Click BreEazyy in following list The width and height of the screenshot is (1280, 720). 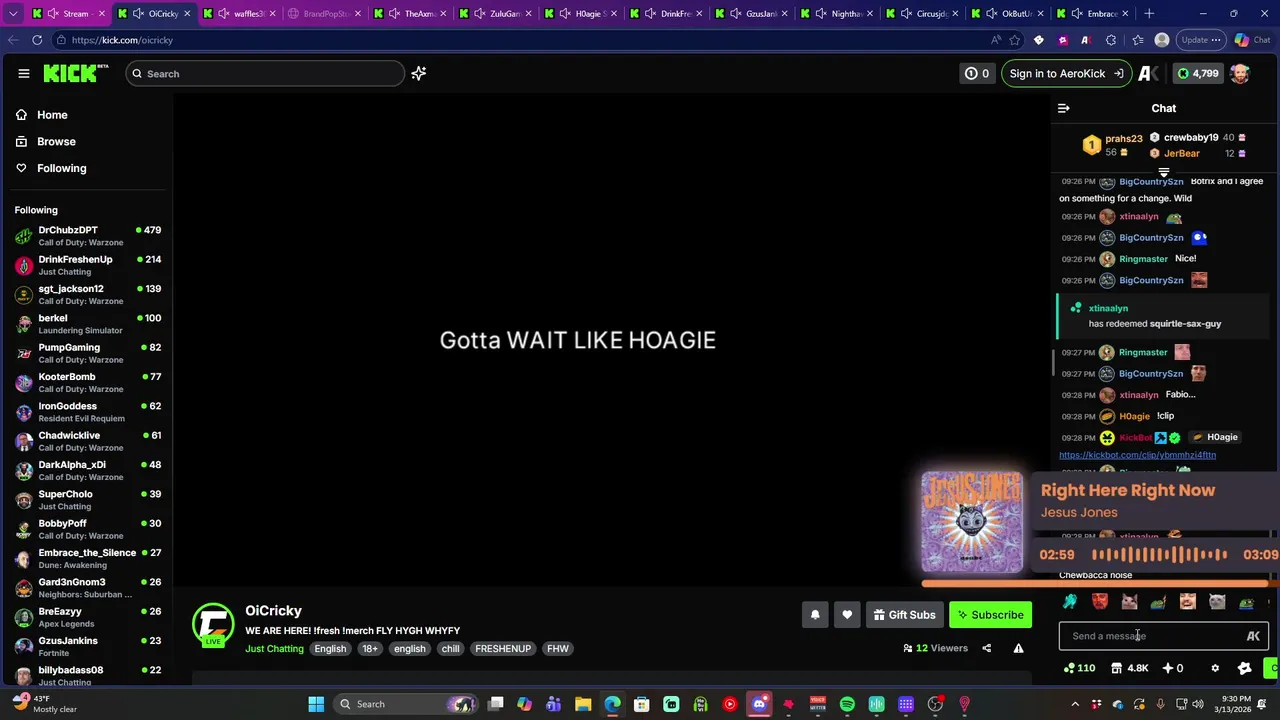point(88,617)
